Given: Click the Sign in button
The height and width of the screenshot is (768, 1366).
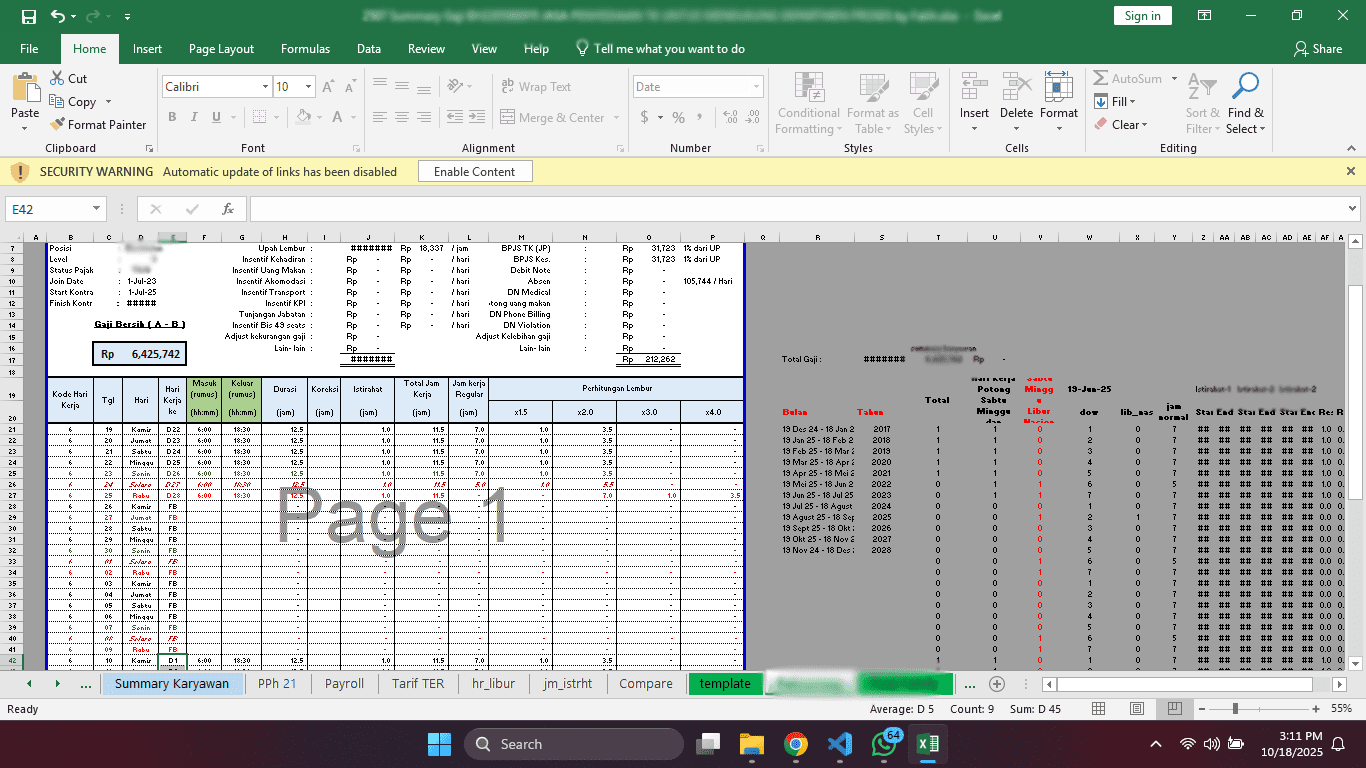Looking at the screenshot, I should click(x=1142, y=15).
